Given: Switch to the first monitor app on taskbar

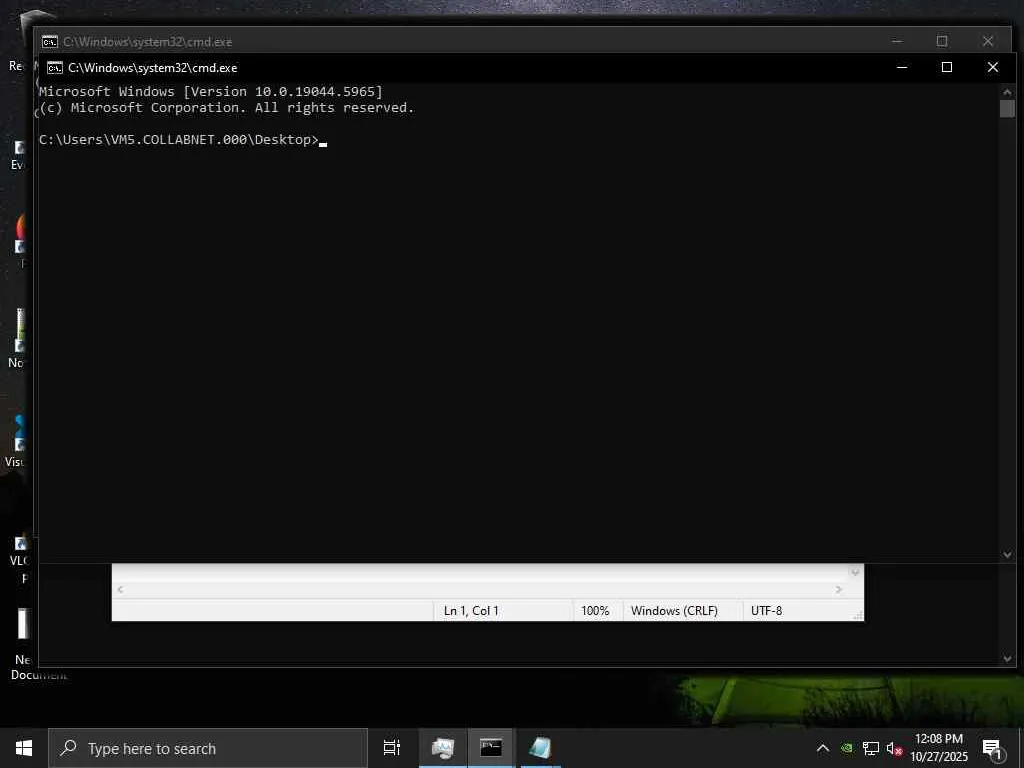Looking at the screenshot, I should [x=443, y=748].
